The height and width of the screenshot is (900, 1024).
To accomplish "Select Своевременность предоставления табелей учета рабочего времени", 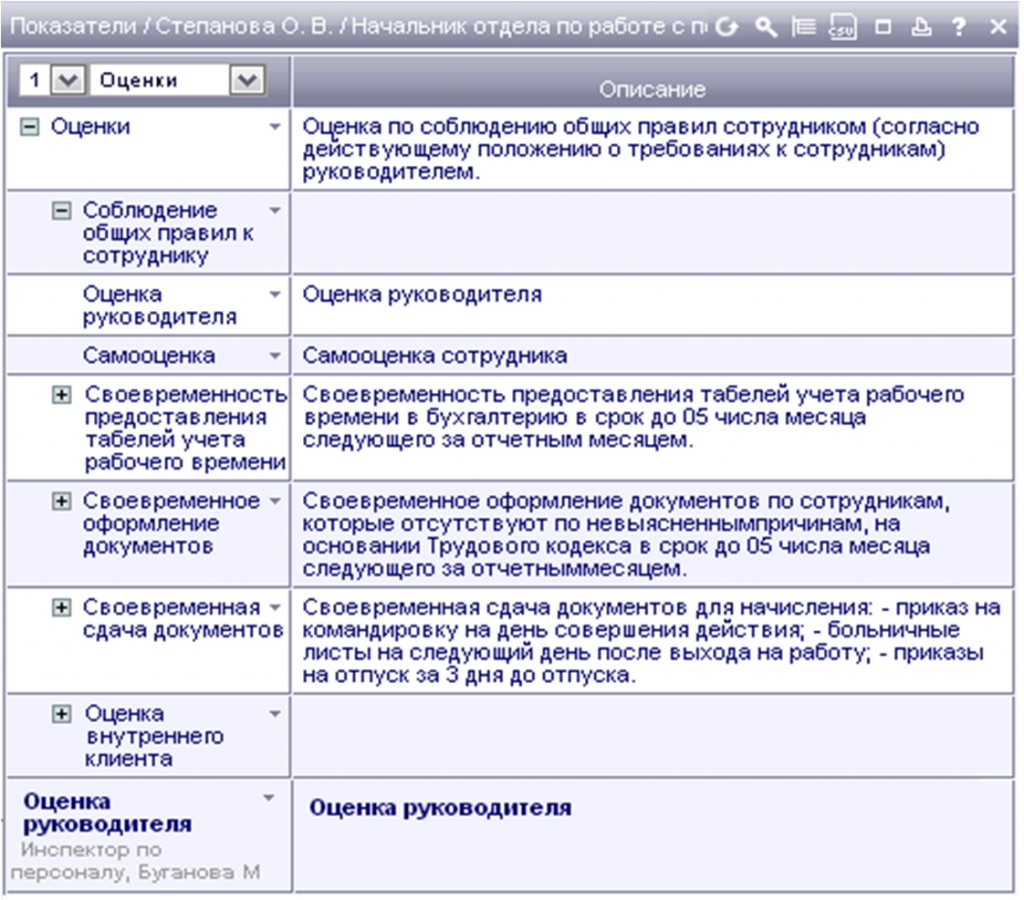I will coord(185,428).
